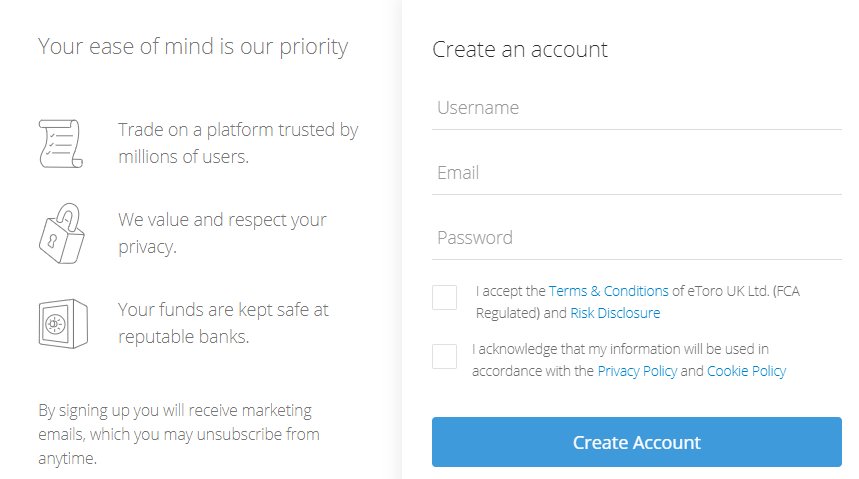859x479 pixels.
Task: Open the Privacy Policy link
Action: (637, 371)
